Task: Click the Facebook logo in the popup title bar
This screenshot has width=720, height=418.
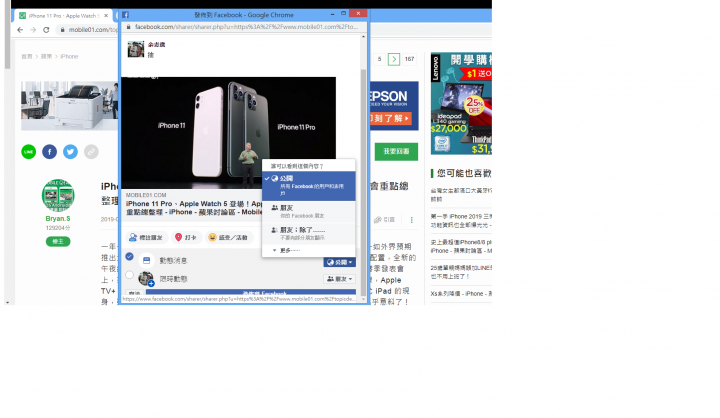Action: point(125,15)
